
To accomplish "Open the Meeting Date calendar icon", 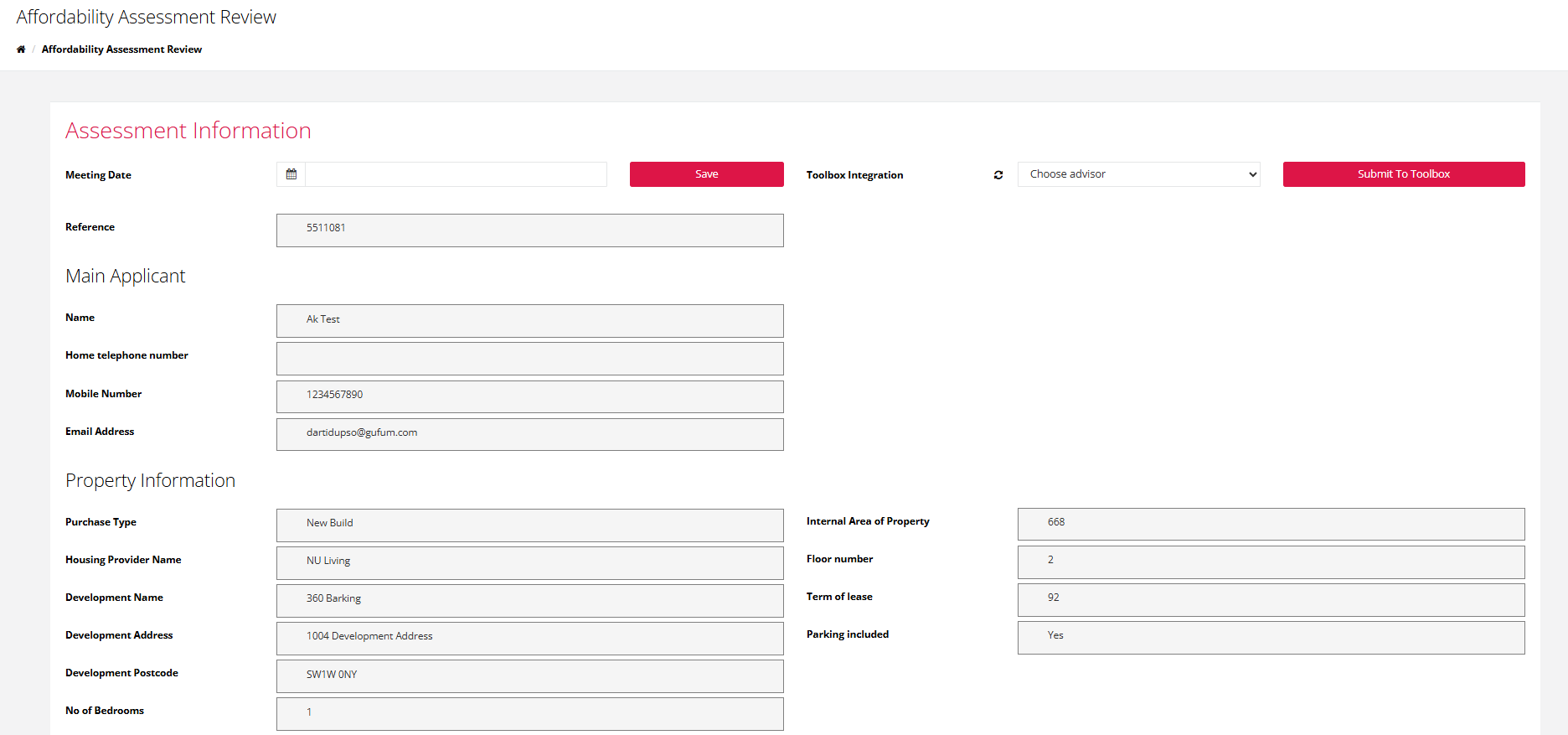I will coord(291,174).
